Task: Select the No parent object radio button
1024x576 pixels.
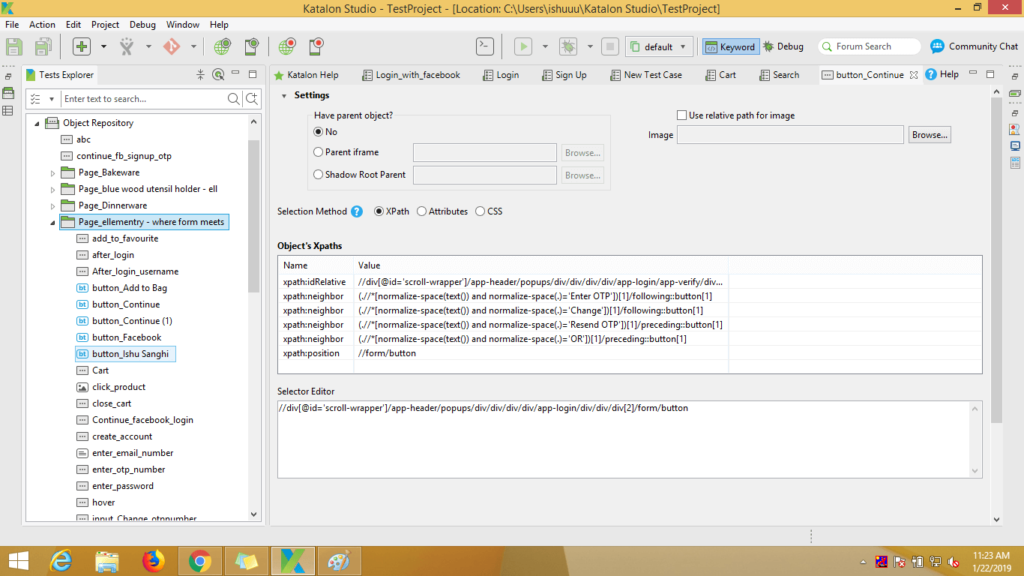Action: (318, 132)
